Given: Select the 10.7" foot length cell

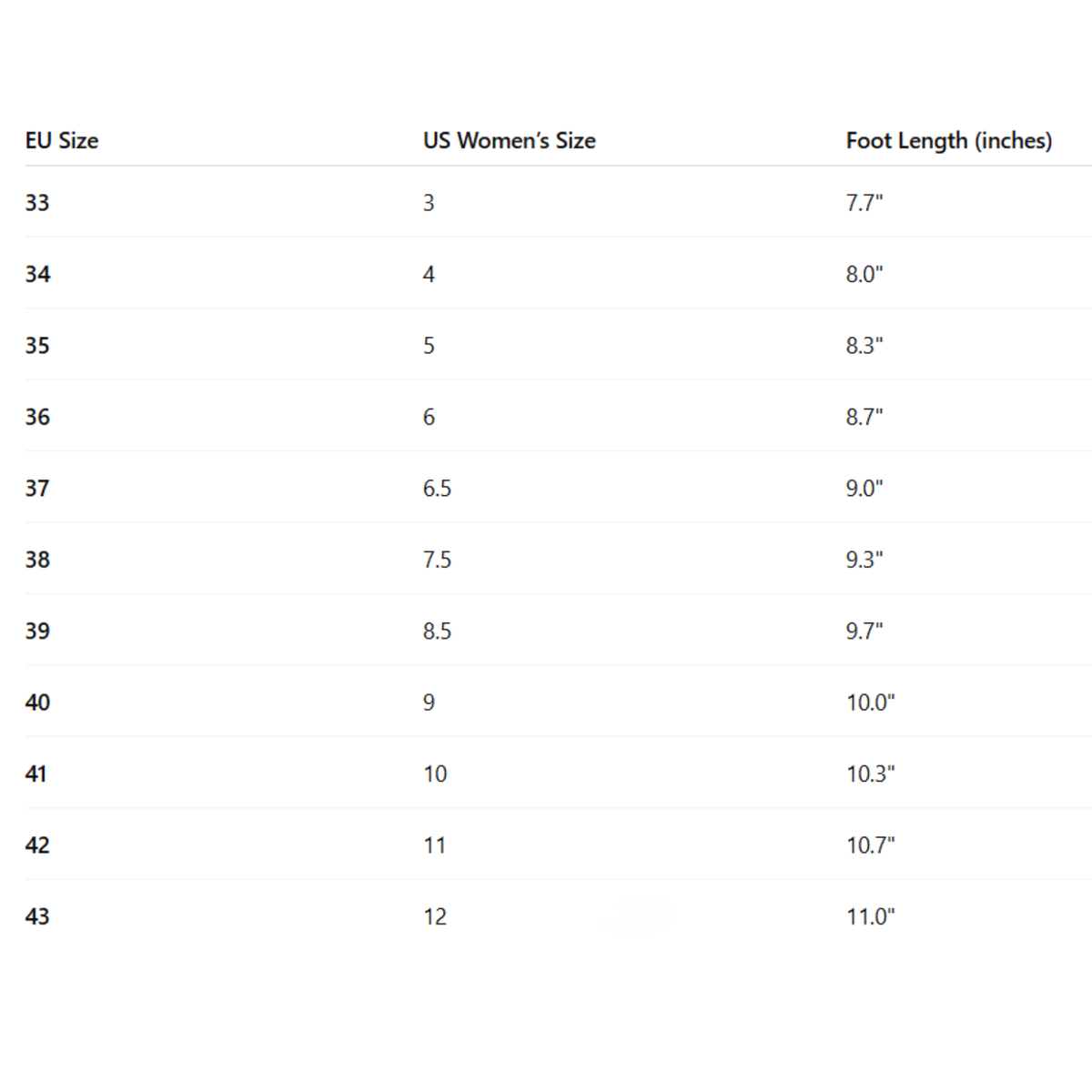Looking at the screenshot, I should [x=870, y=845].
